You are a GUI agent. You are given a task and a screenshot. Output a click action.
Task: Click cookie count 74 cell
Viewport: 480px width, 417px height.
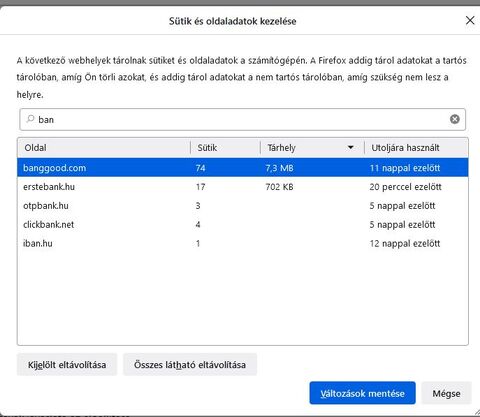[x=200, y=168]
